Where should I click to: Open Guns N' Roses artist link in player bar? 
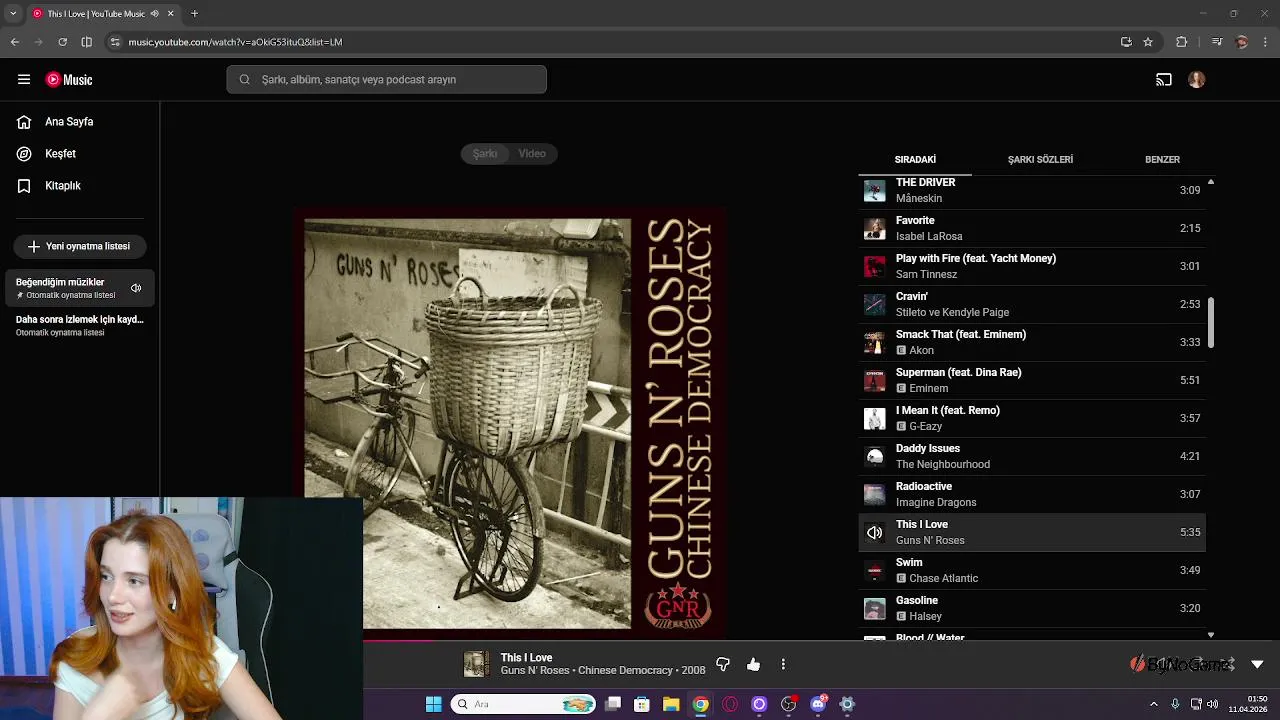click(535, 670)
